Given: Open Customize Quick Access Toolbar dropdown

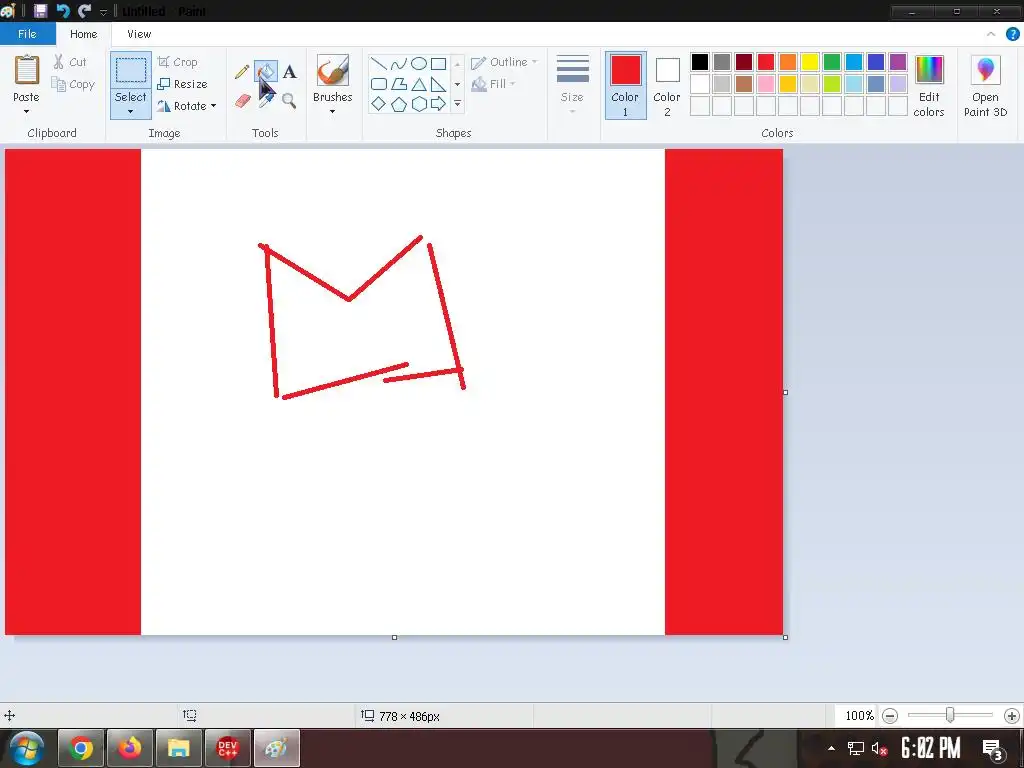Looking at the screenshot, I should 103,12.
